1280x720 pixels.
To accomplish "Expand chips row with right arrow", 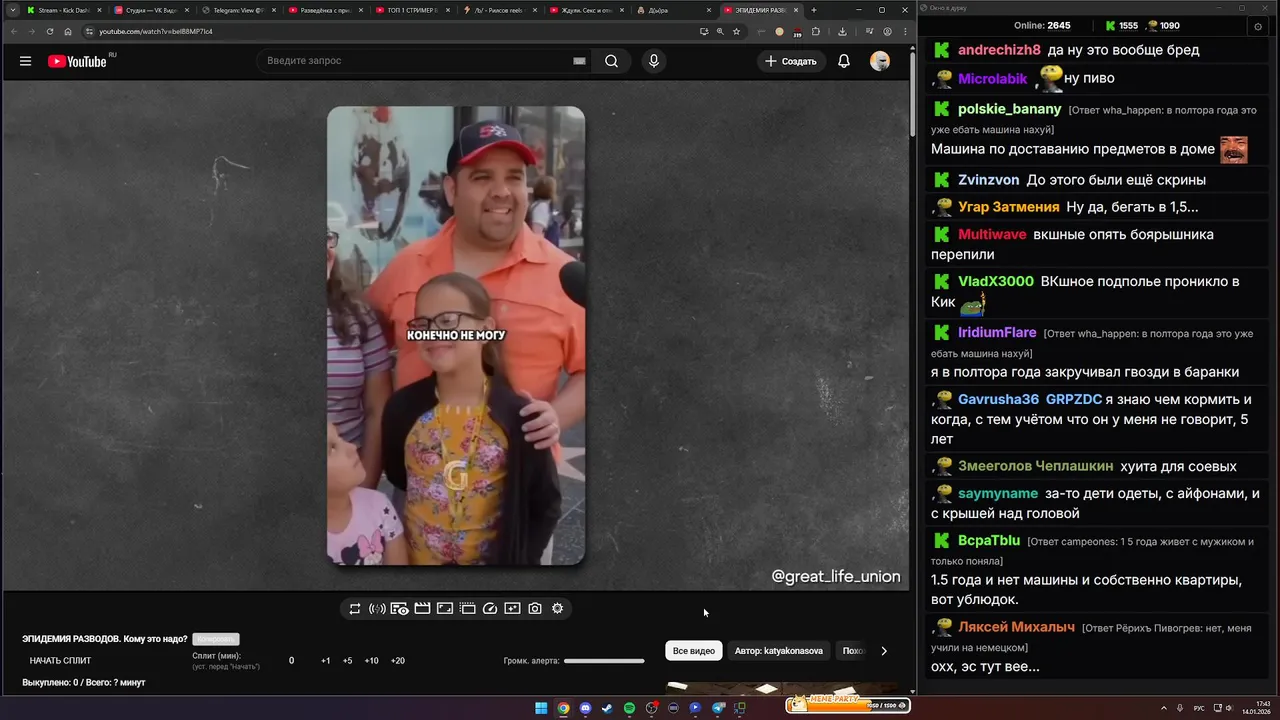I will [x=884, y=651].
